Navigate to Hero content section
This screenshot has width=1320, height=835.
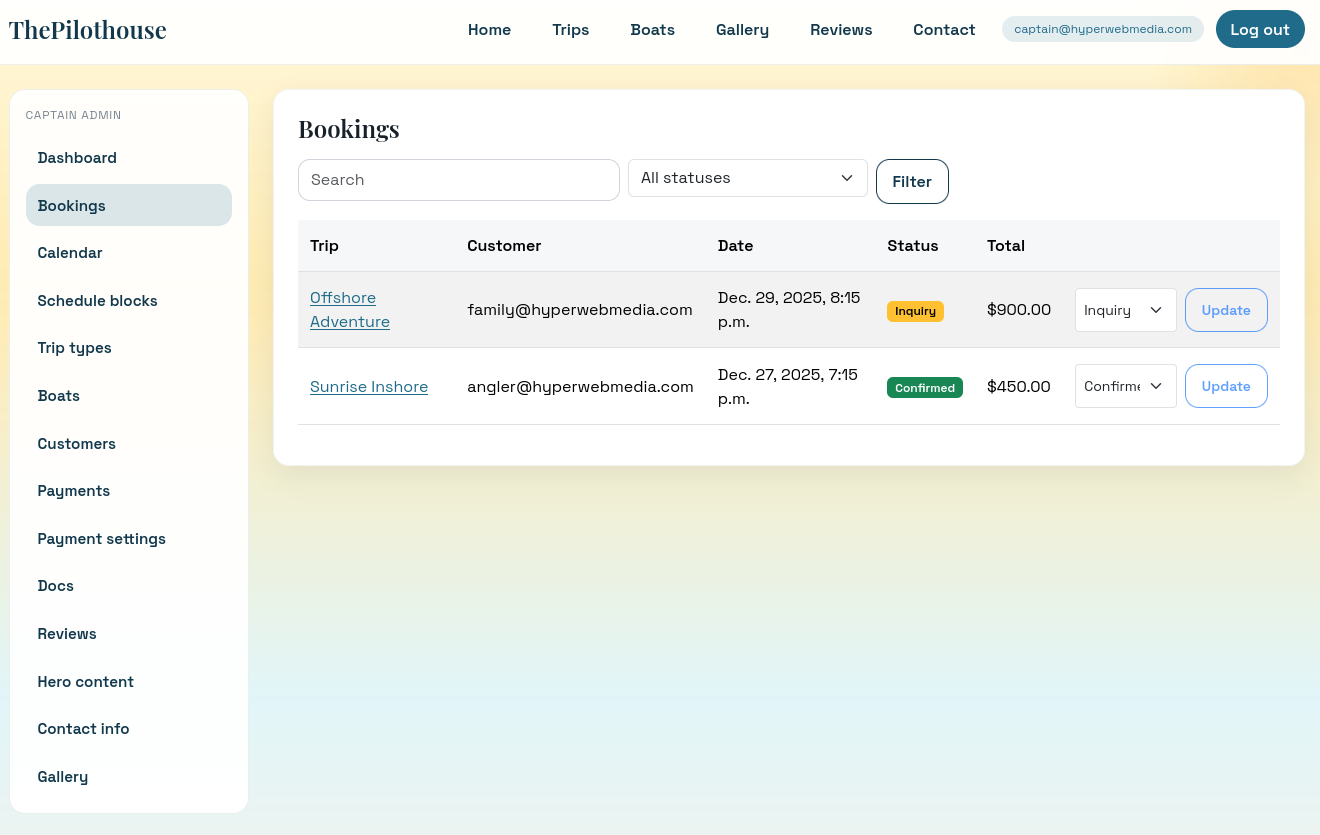[85, 681]
